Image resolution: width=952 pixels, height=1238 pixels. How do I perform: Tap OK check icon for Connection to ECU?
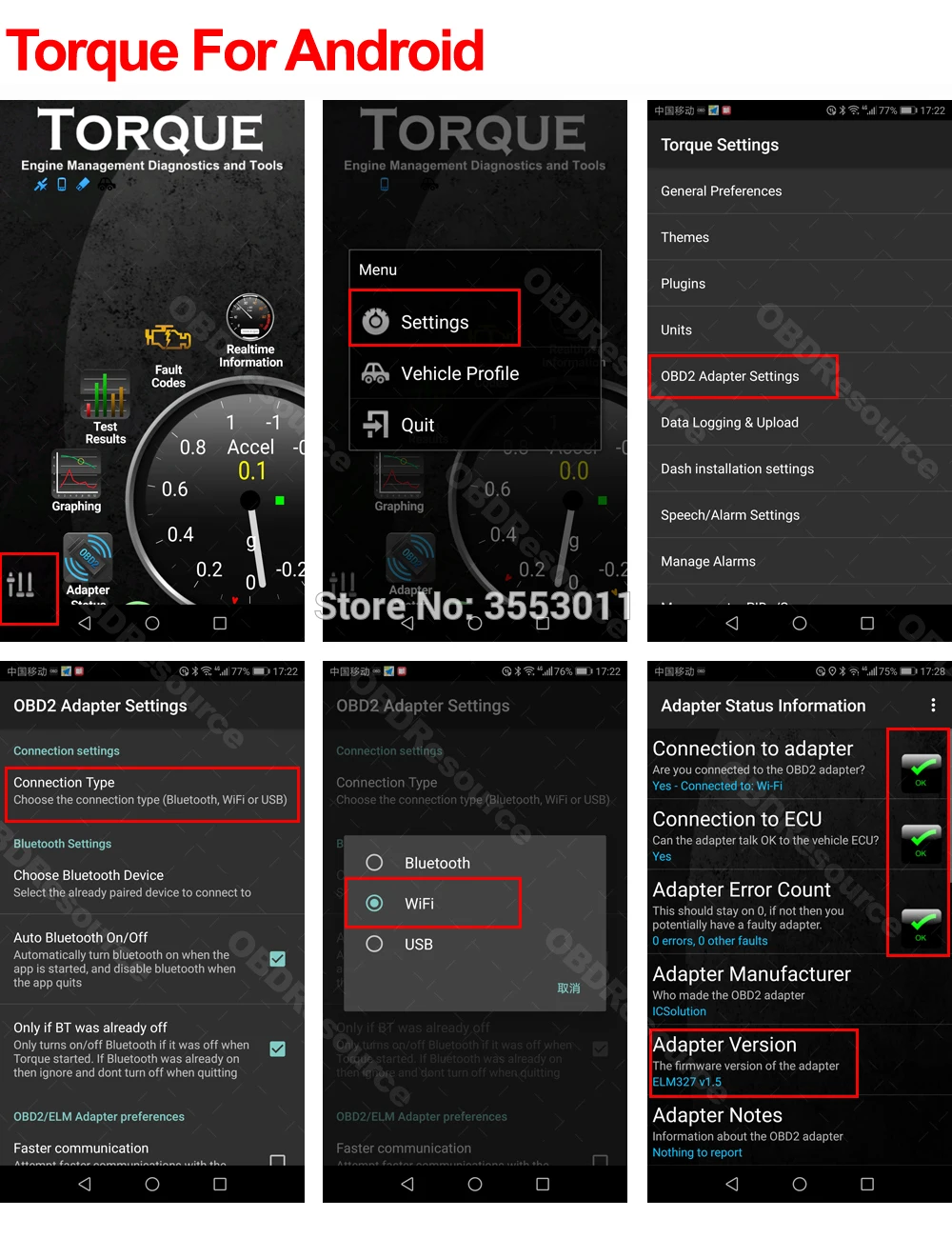pos(921,842)
